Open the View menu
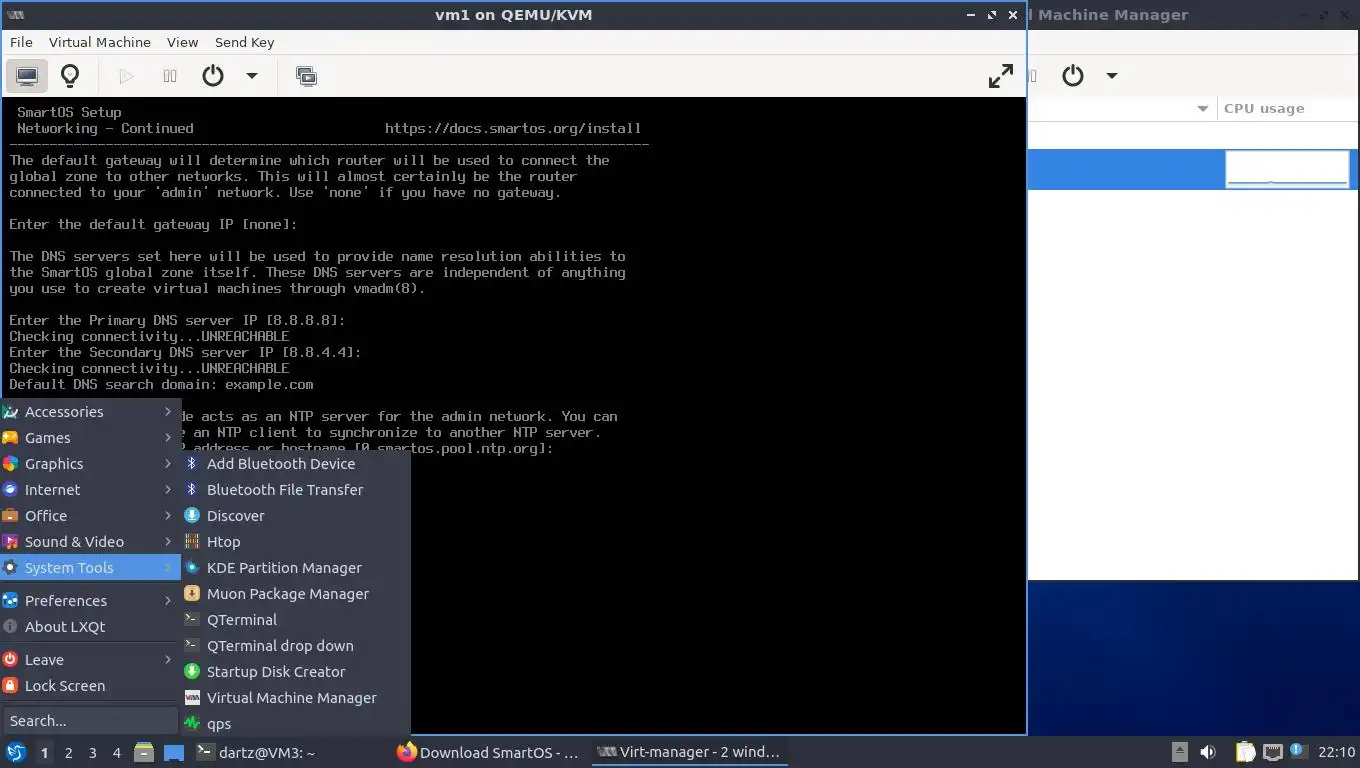Viewport: 1360px width, 768px height. 183,42
